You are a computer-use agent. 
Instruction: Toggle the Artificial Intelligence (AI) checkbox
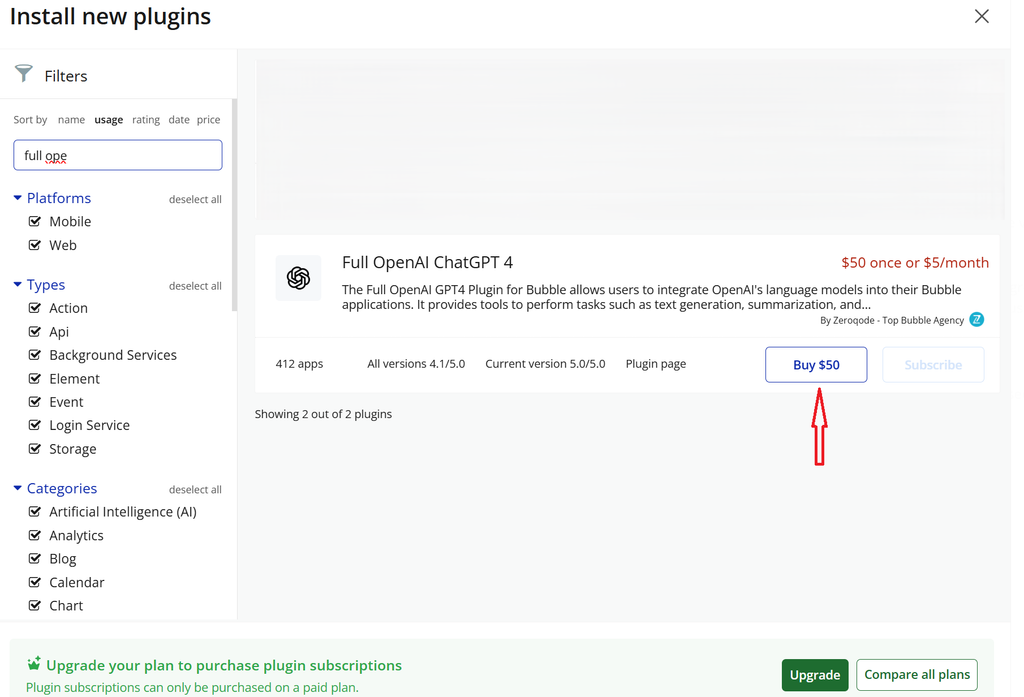[35, 512]
